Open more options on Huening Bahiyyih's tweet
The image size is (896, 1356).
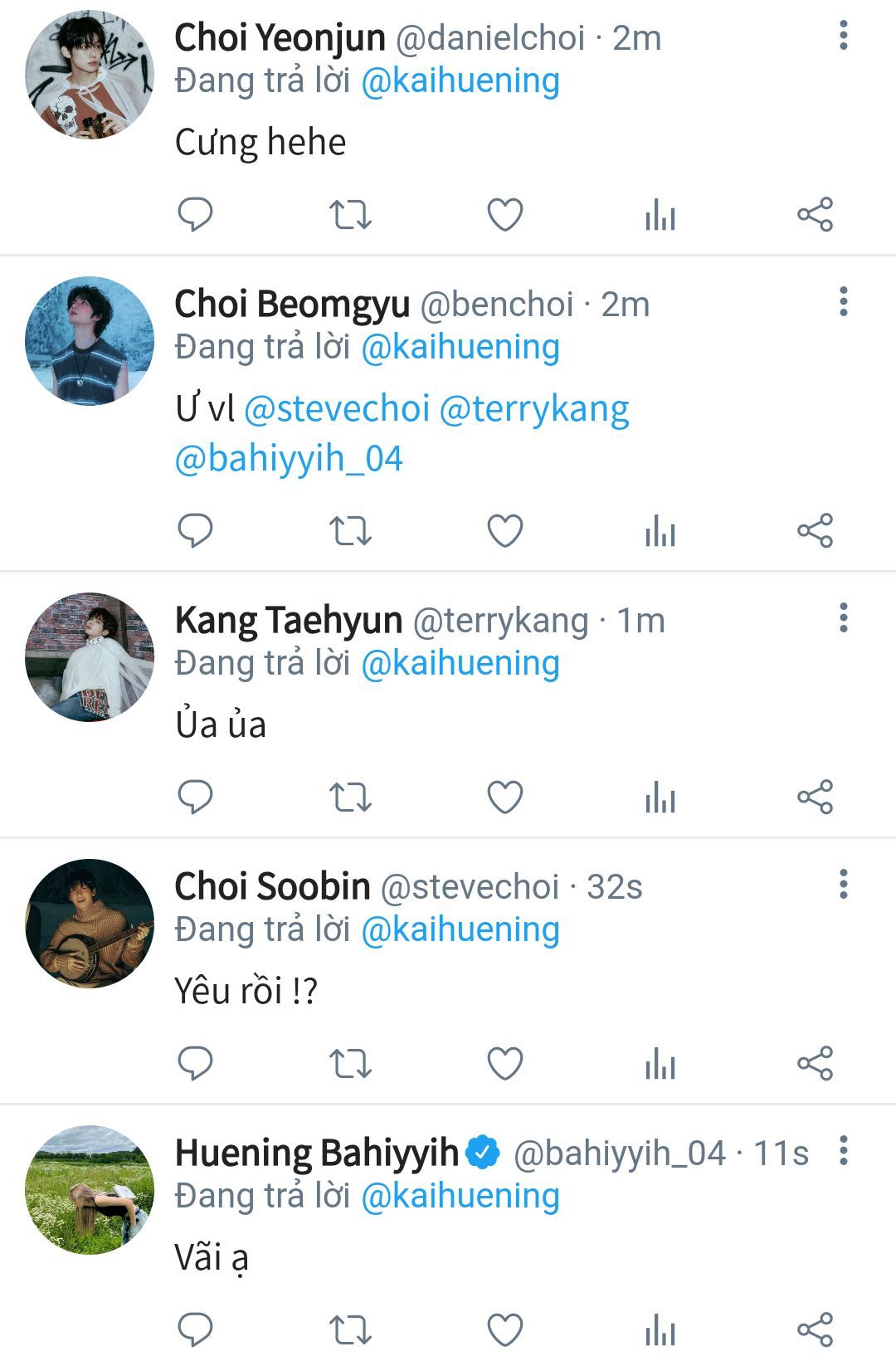(x=844, y=1150)
